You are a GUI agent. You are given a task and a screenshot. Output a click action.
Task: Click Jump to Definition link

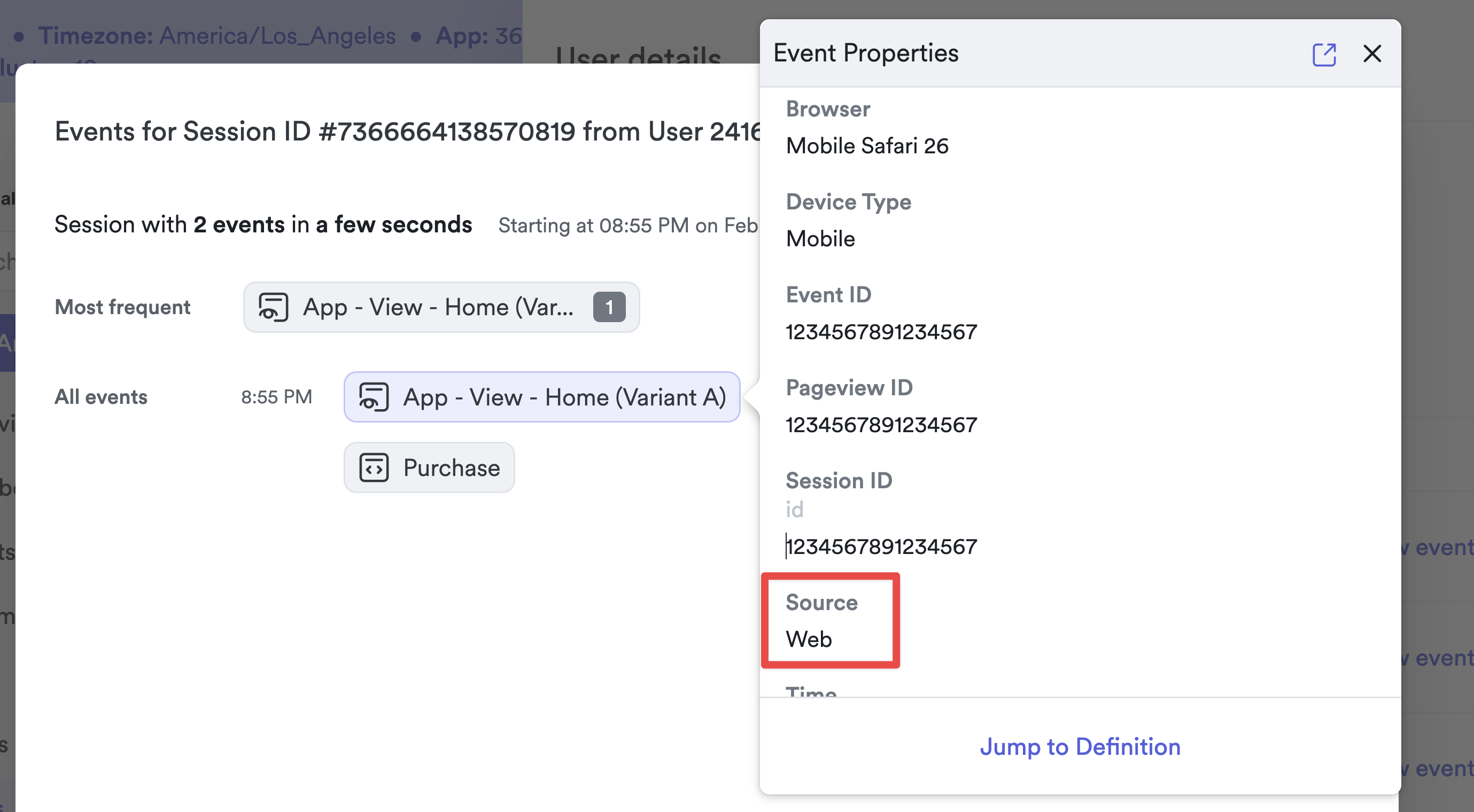pos(1079,746)
